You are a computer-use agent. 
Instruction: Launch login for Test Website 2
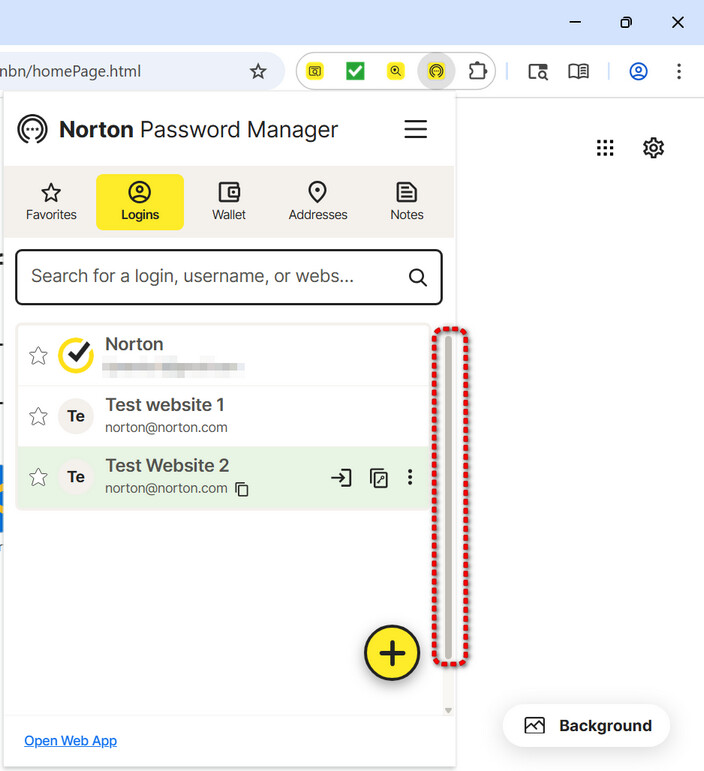coord(341,478)
